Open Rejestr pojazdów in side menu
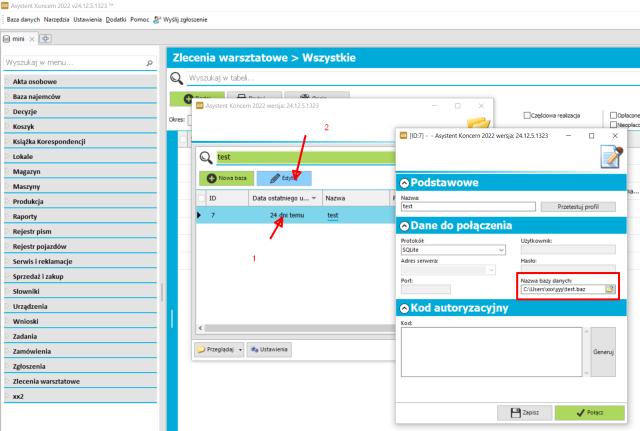The width and height of the screenshot is (640, 431). tap(80, 247)
